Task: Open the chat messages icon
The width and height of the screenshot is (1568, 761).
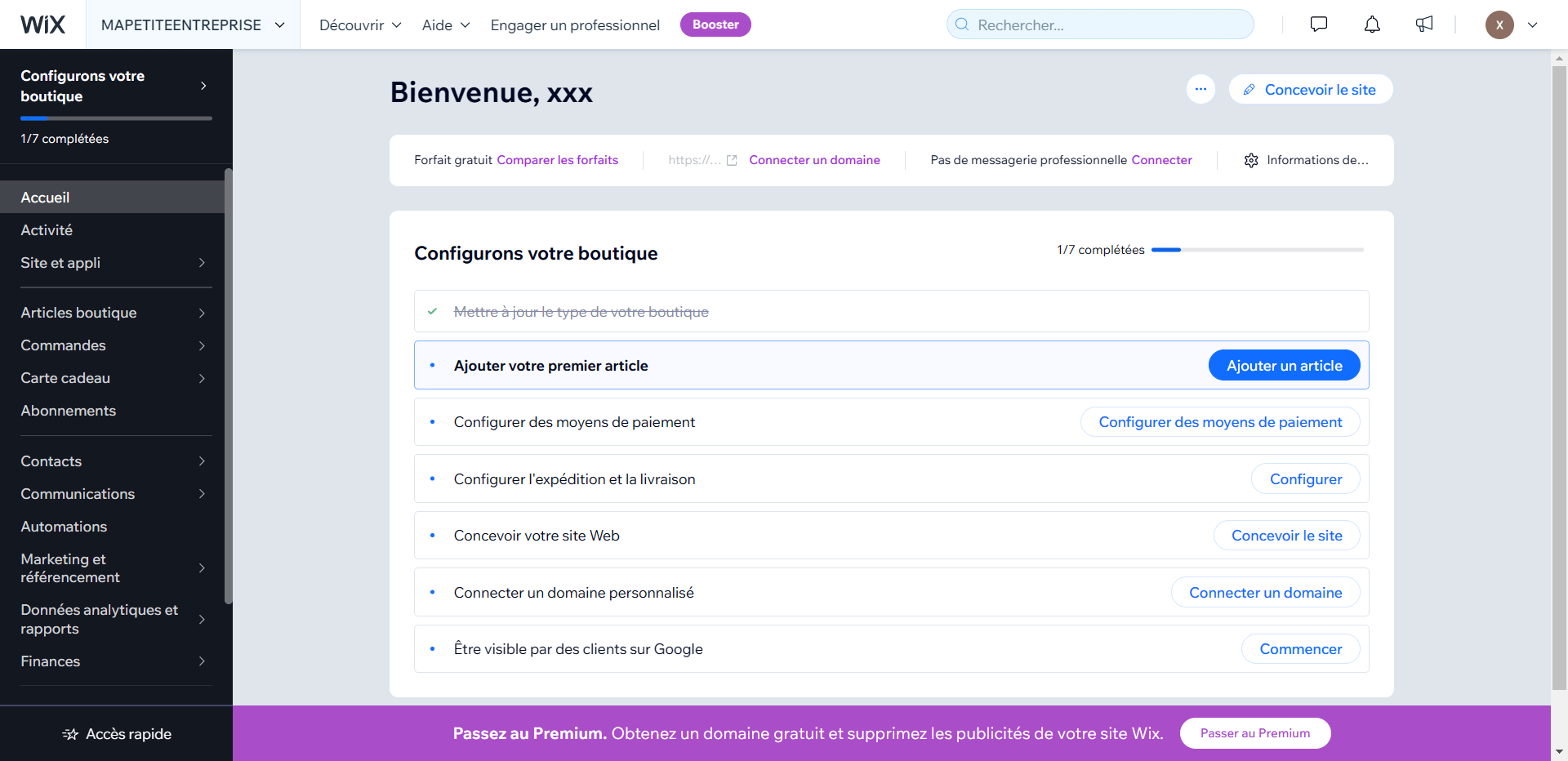Action: (1318, 24)
